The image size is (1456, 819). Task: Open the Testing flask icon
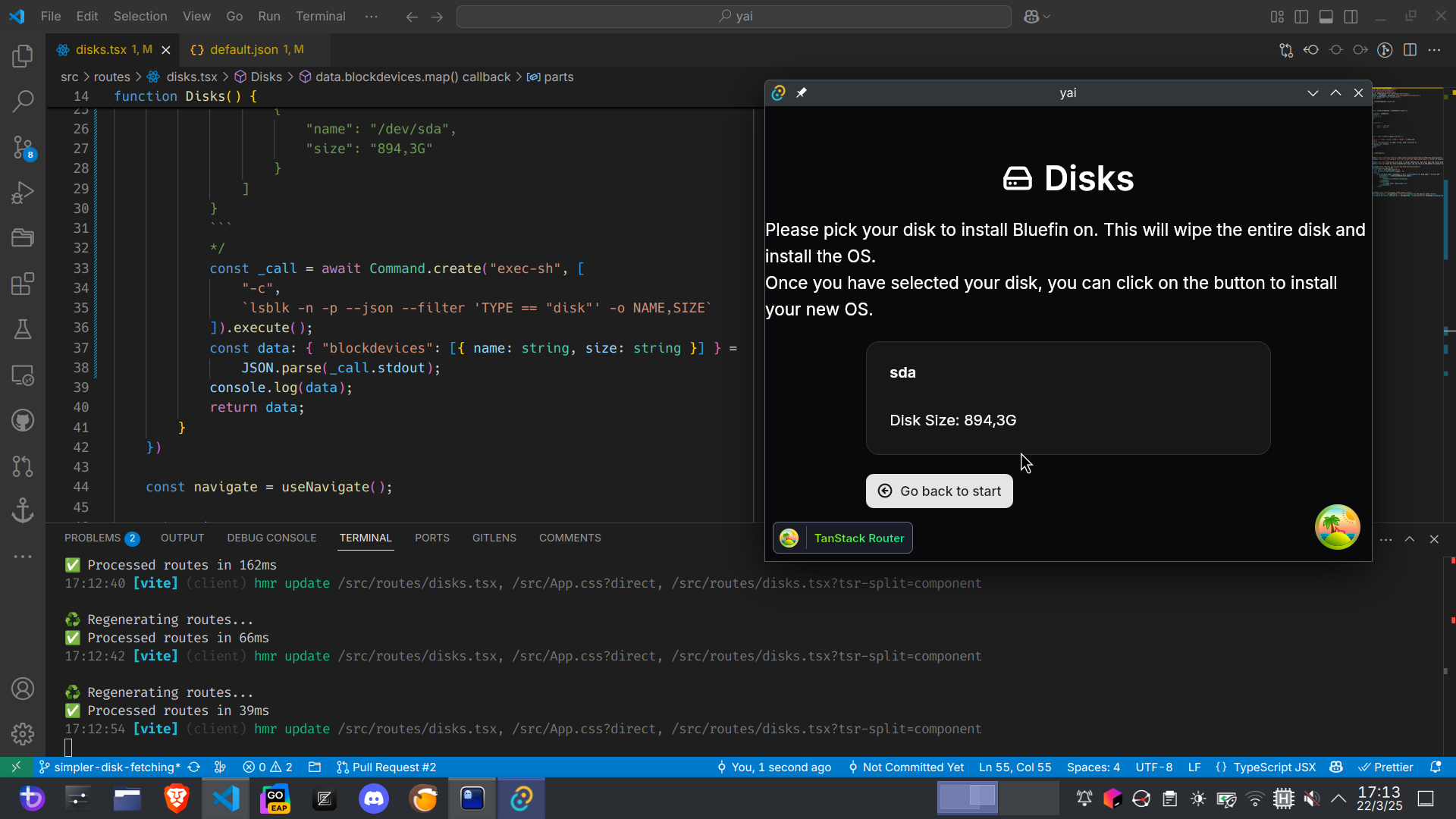[23, 329]
